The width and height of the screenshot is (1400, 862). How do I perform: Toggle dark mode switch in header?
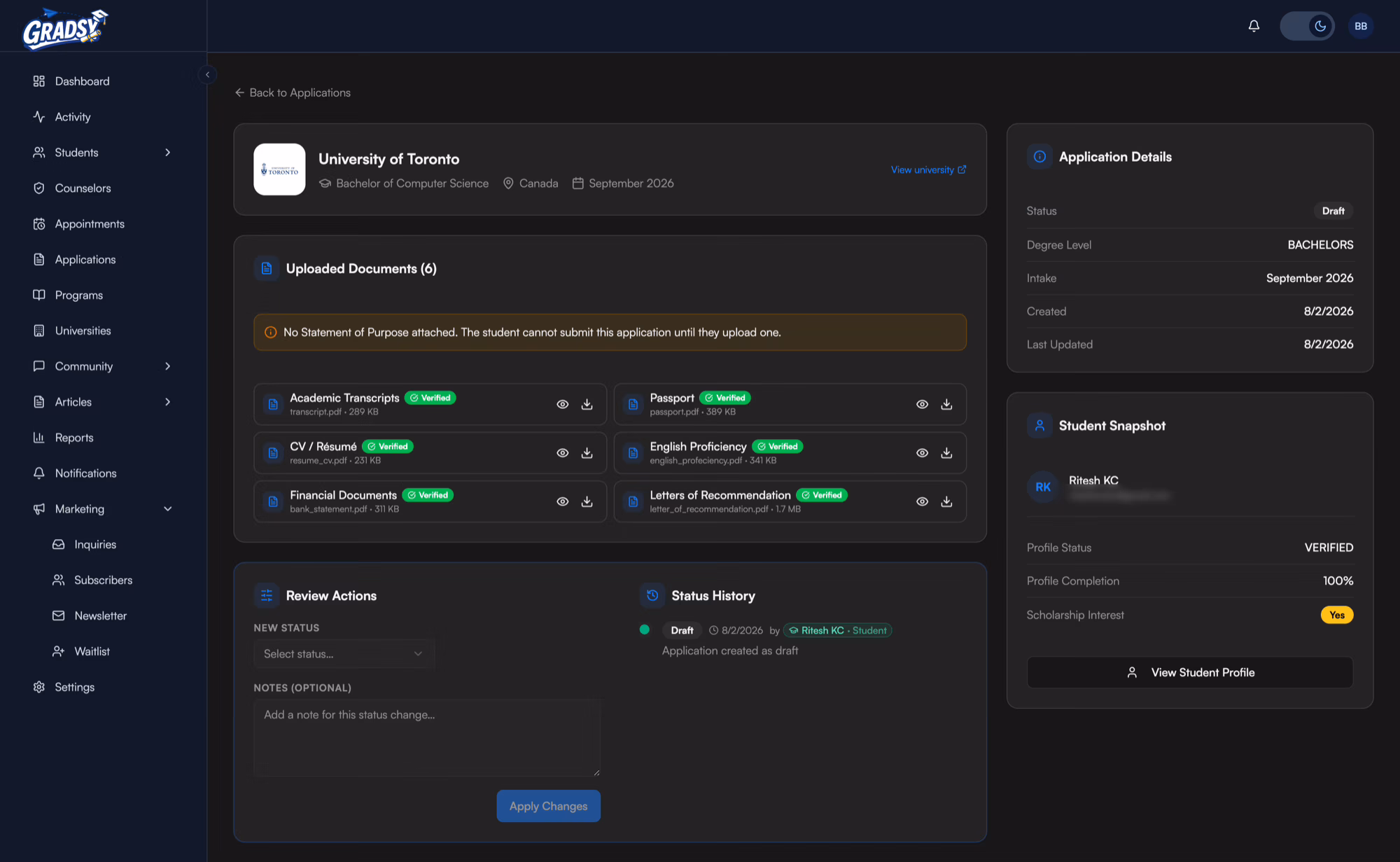coord(1307,26)
